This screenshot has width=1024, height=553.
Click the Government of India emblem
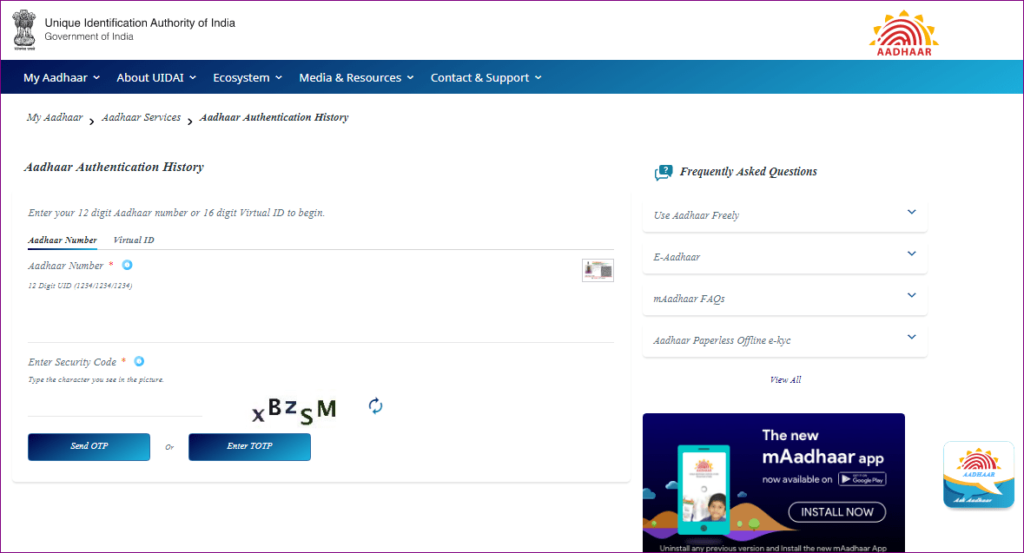point(24,29)
